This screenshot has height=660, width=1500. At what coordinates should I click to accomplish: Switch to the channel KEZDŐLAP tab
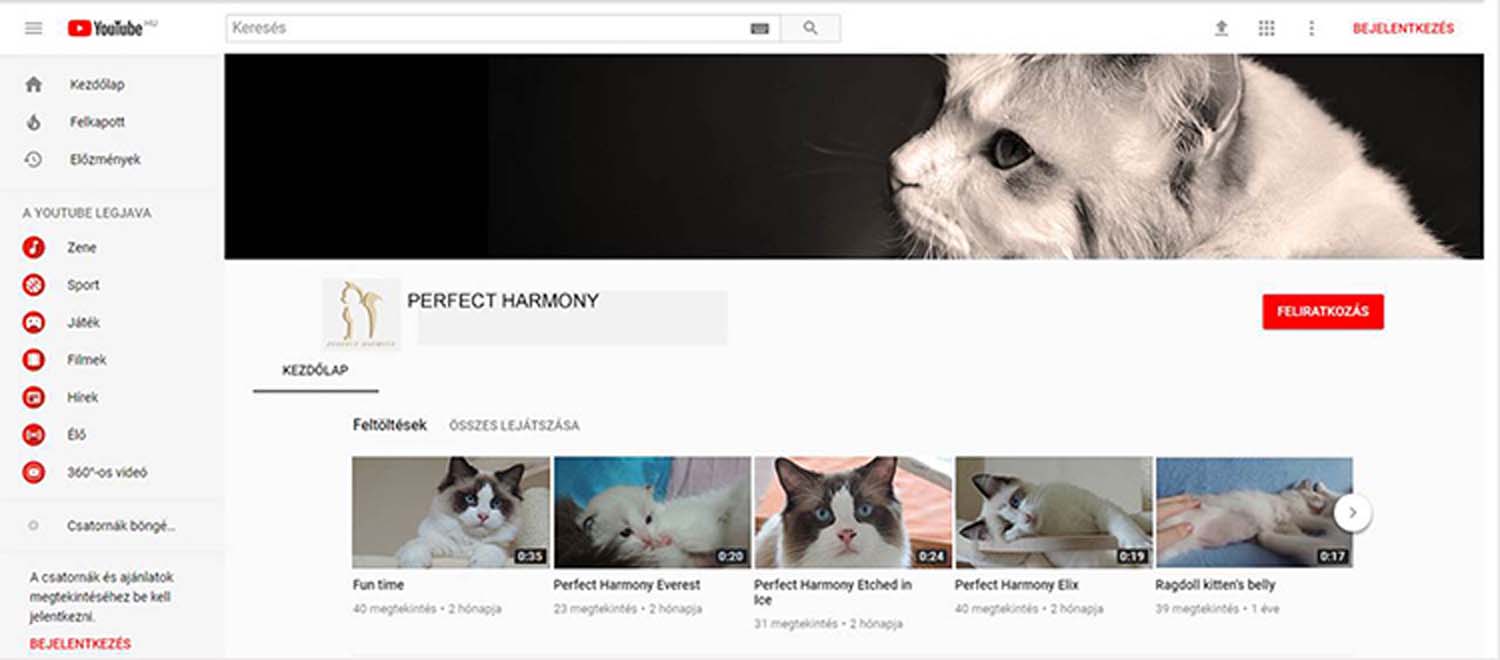315,370
